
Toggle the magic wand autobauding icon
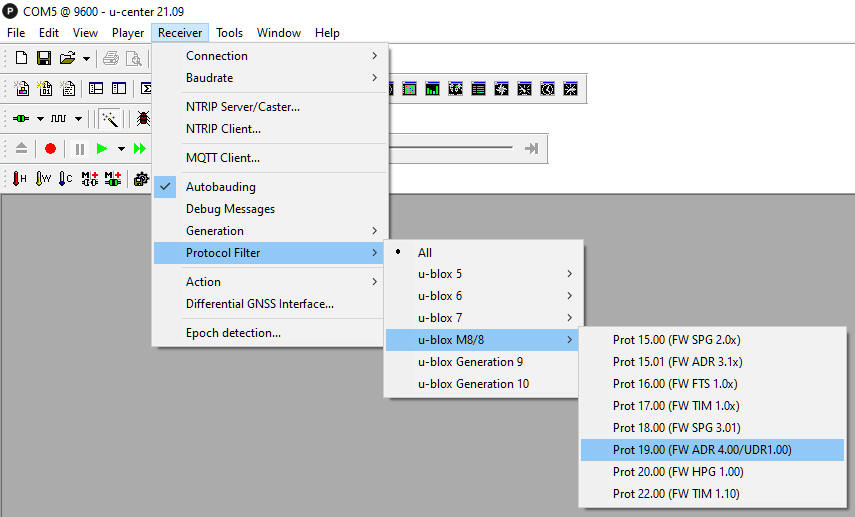click(x=110, y=118)
